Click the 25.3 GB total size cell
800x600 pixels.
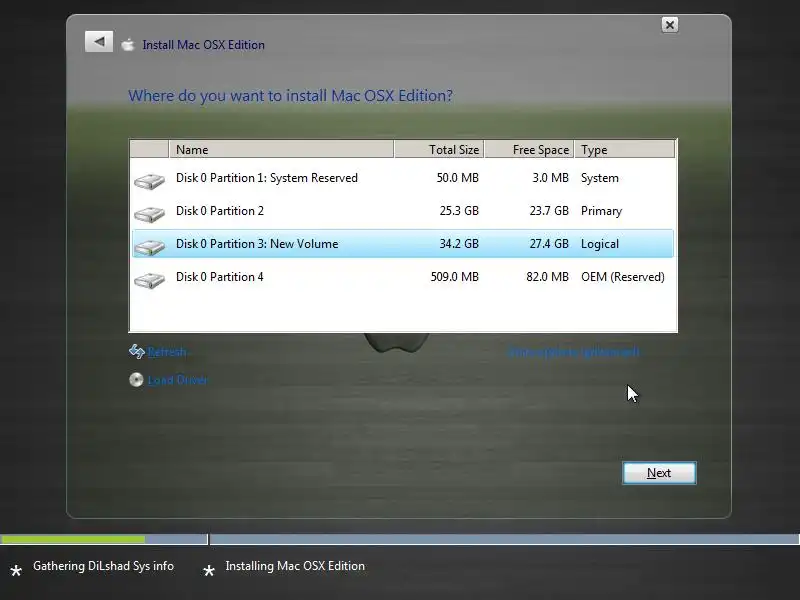[459, 211]
